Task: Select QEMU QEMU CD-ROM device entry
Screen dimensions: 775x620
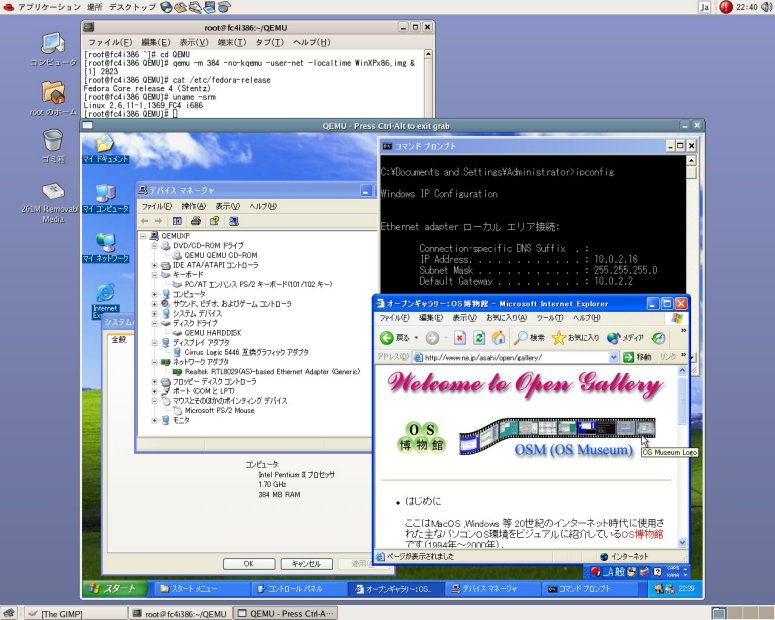Action: click(x=220, y=255)
